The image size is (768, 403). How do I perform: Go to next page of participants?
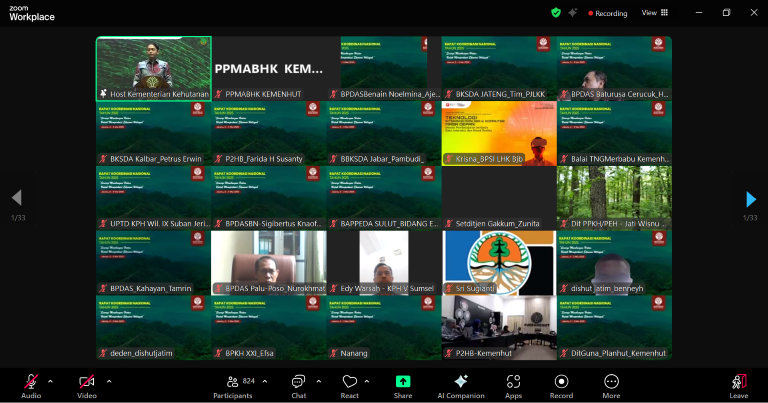(750, 199)
